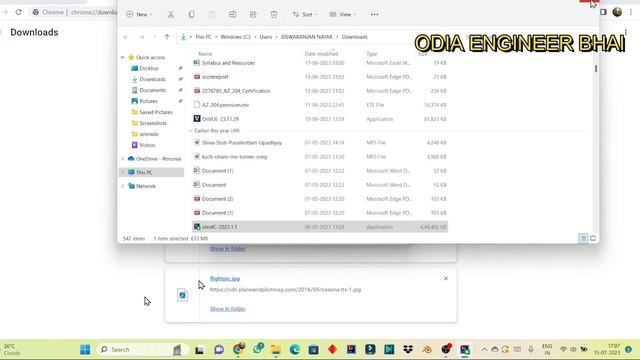Open Documents in the navigation pane
Screen dimensions: 640x360
pyautogui.click(x=152, y=90)
